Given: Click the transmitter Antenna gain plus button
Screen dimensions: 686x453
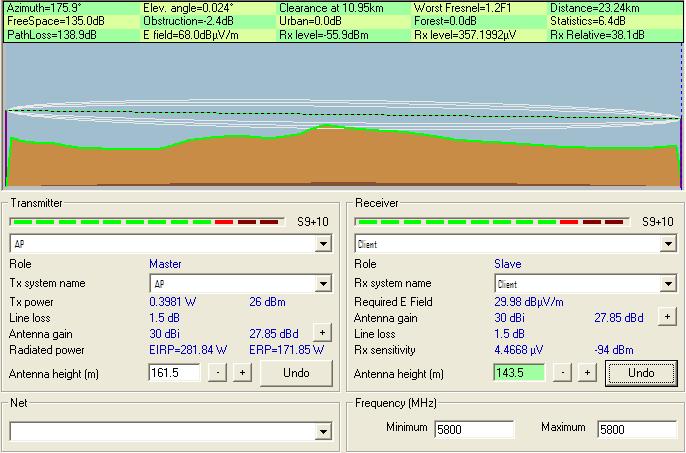Looking at the screenshot, I should (322, 333).
